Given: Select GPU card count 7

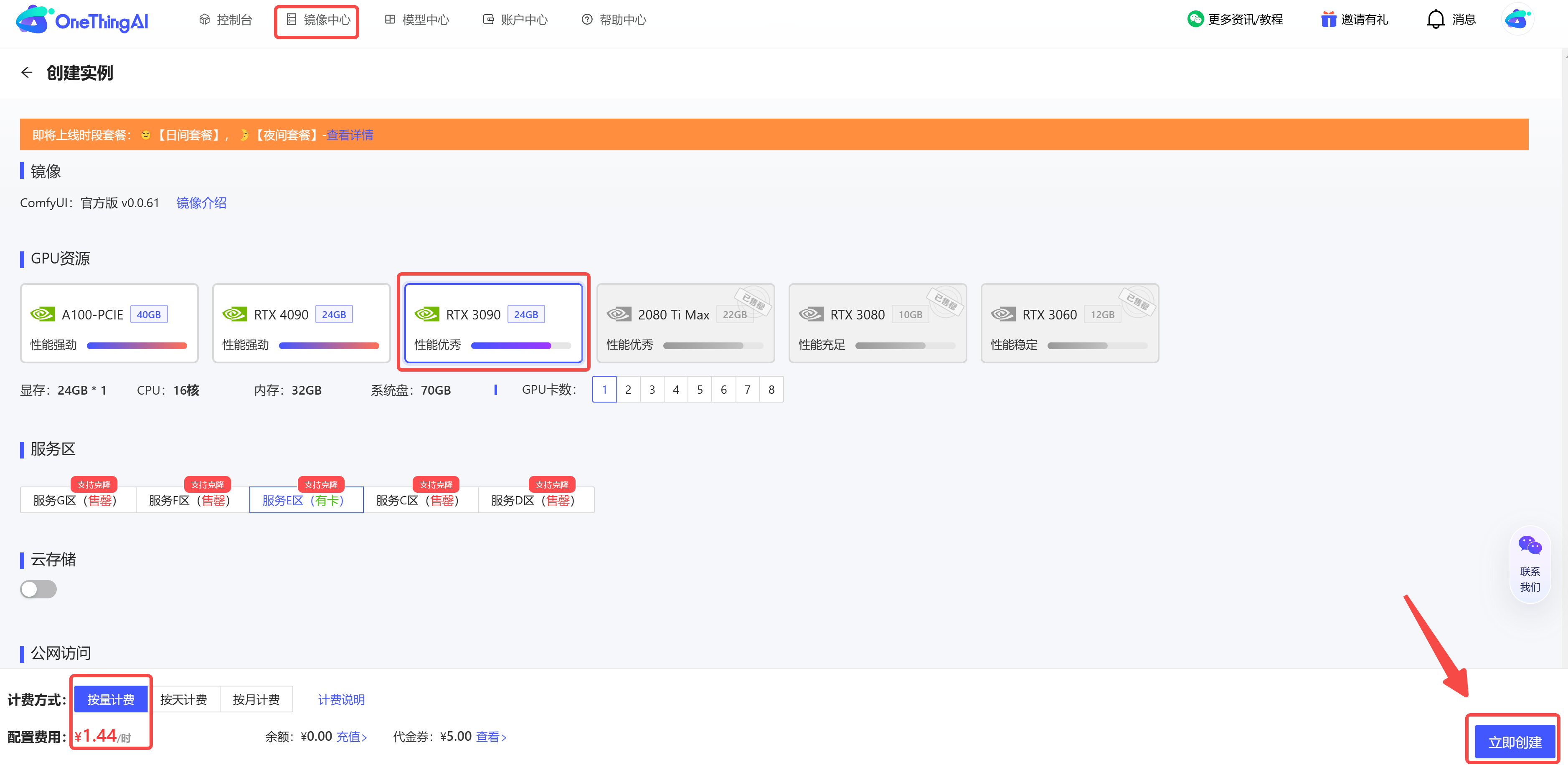Looking at the screenshot, I should point(748,390).
